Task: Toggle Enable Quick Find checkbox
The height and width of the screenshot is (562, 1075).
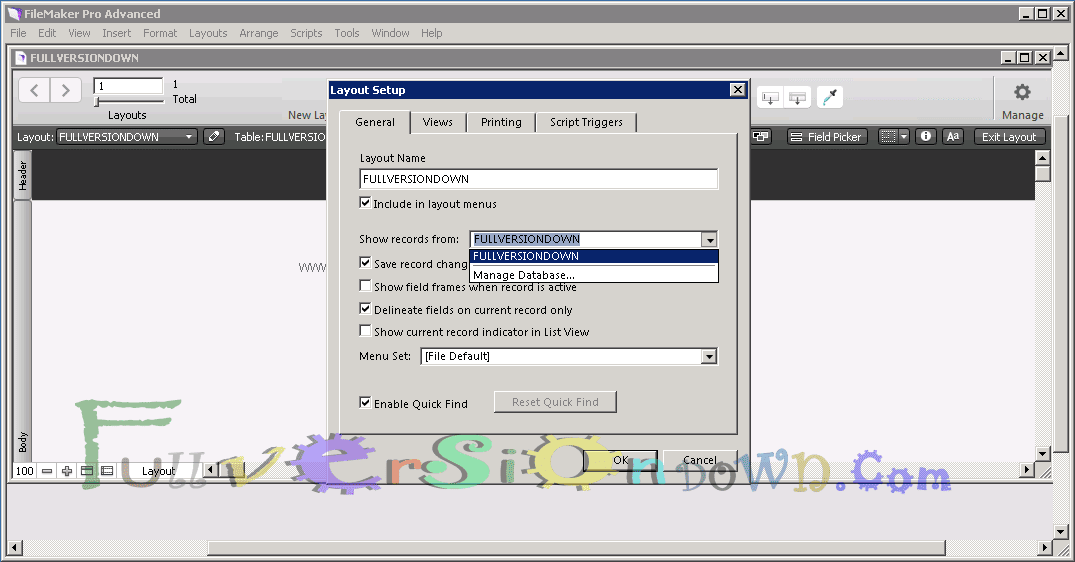Action: coord(365,403)
